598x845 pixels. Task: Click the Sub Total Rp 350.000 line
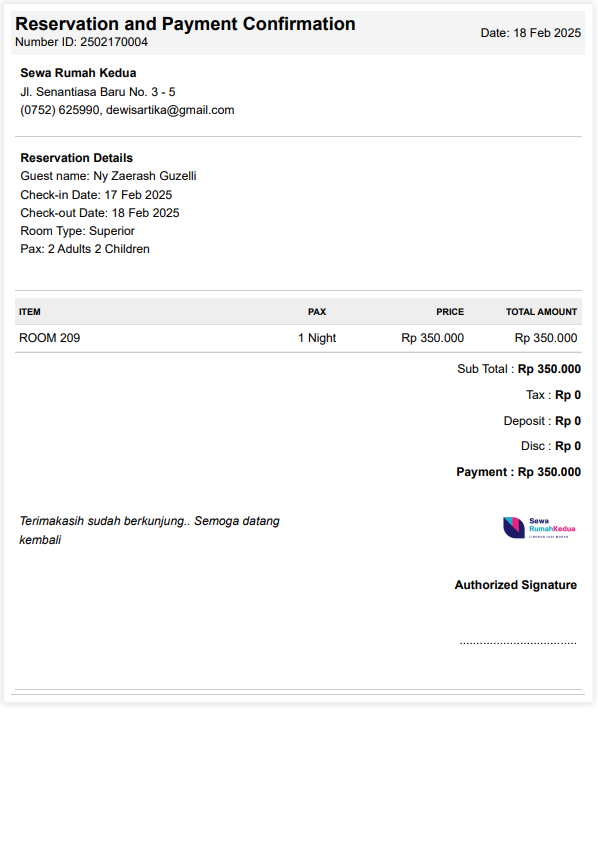pyautogui.click(x=519, y=369)
